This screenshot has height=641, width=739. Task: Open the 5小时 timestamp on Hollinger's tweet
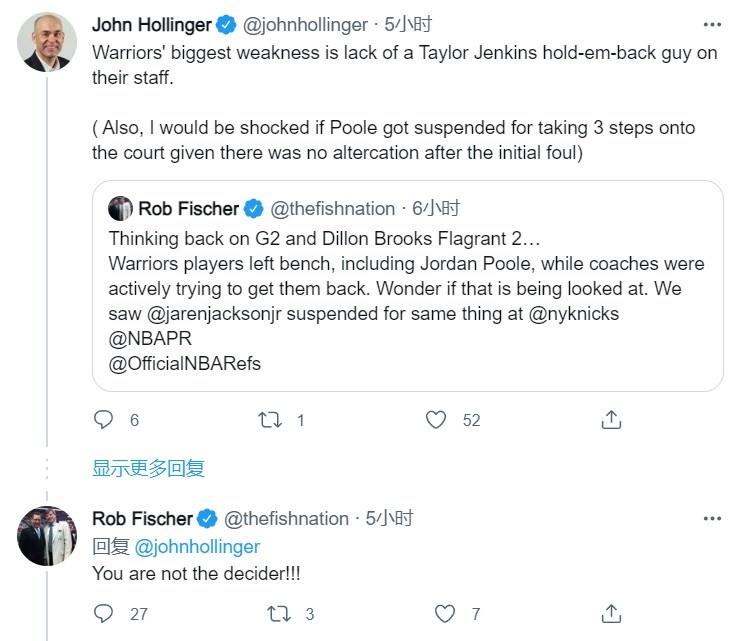coord(408,25)
